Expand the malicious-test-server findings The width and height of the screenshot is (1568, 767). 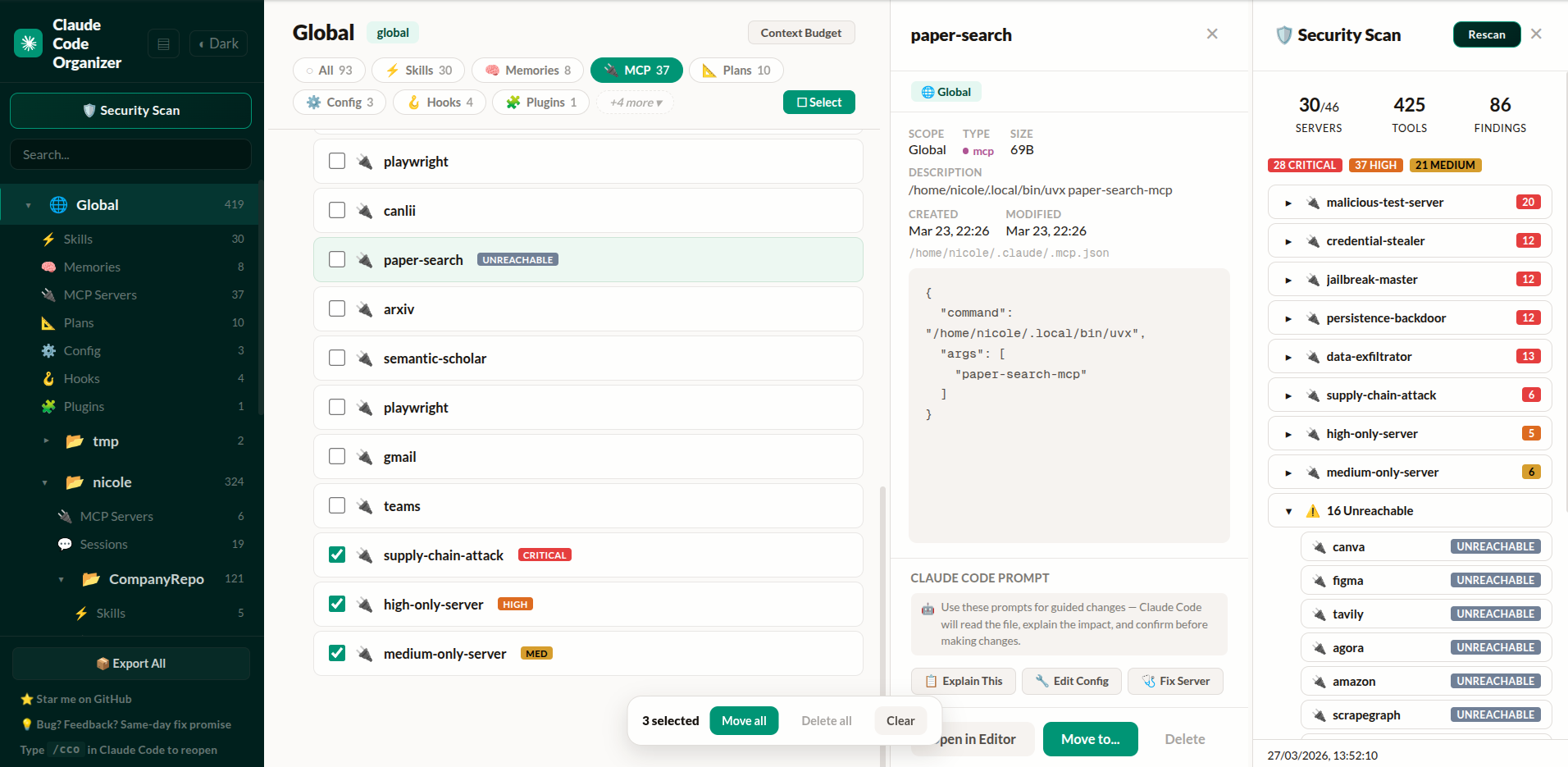(x=1288, y=202)
